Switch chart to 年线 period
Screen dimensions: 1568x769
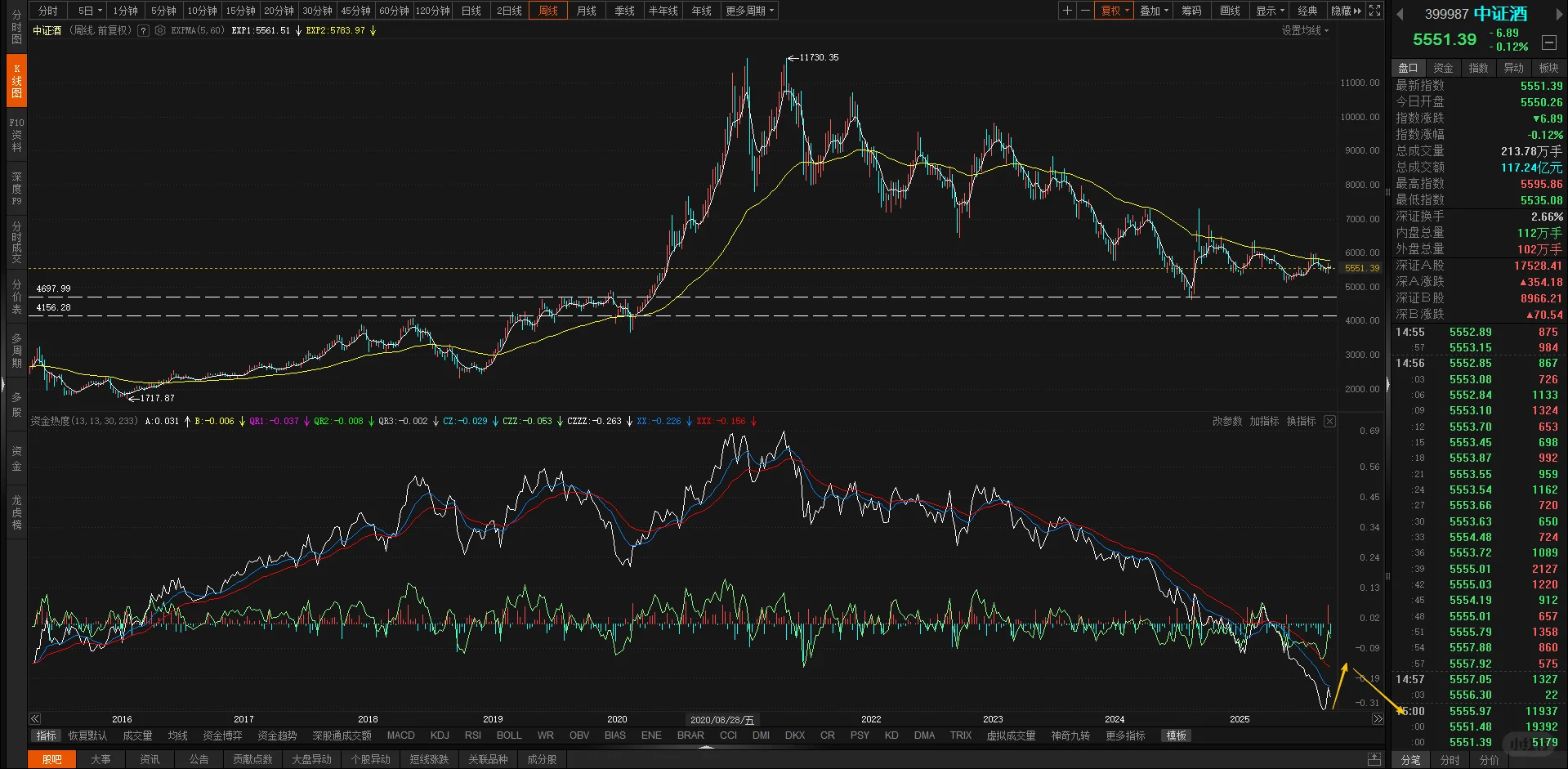[x=701, y=11]
